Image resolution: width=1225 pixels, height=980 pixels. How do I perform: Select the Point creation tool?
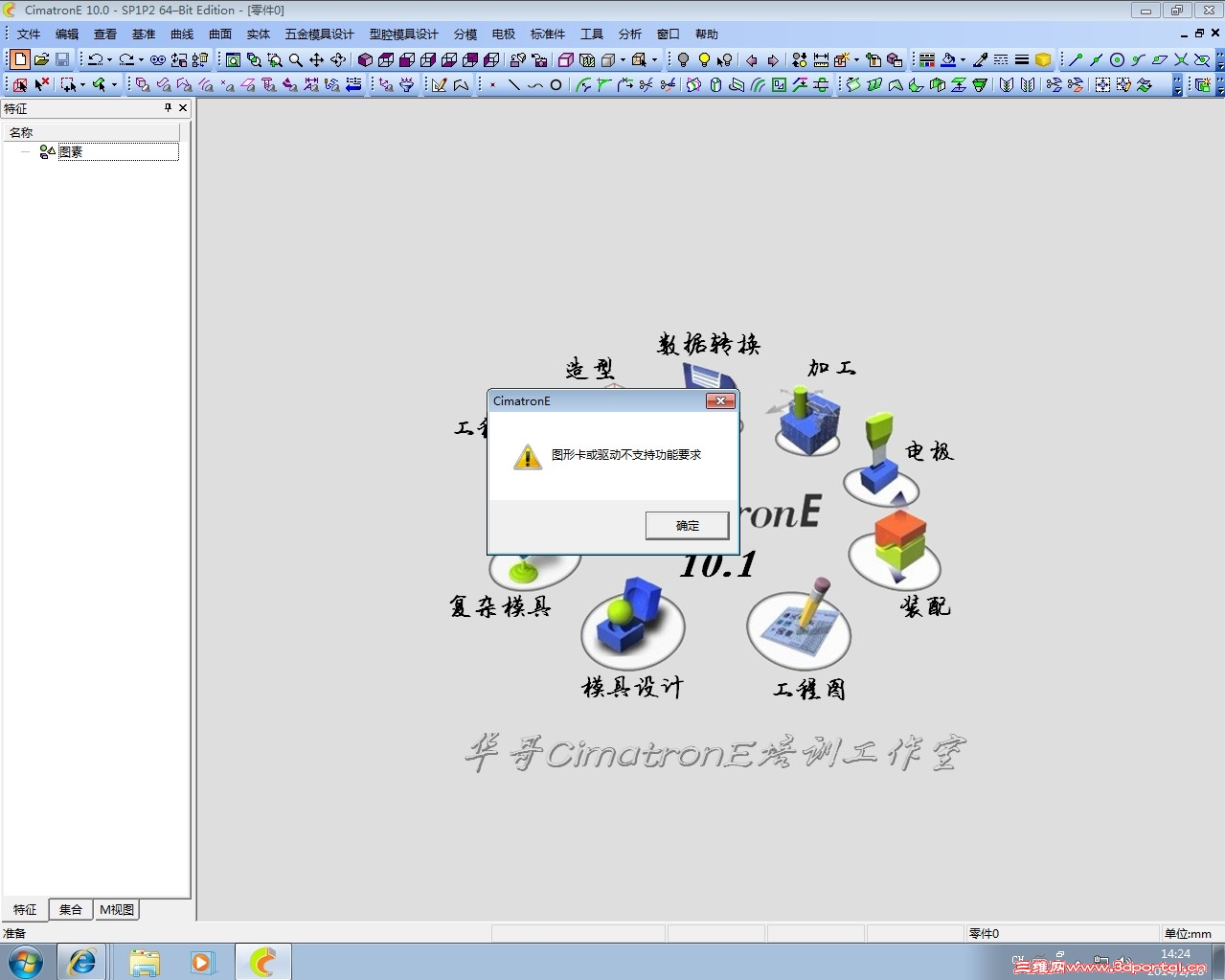tap(492, 85)
